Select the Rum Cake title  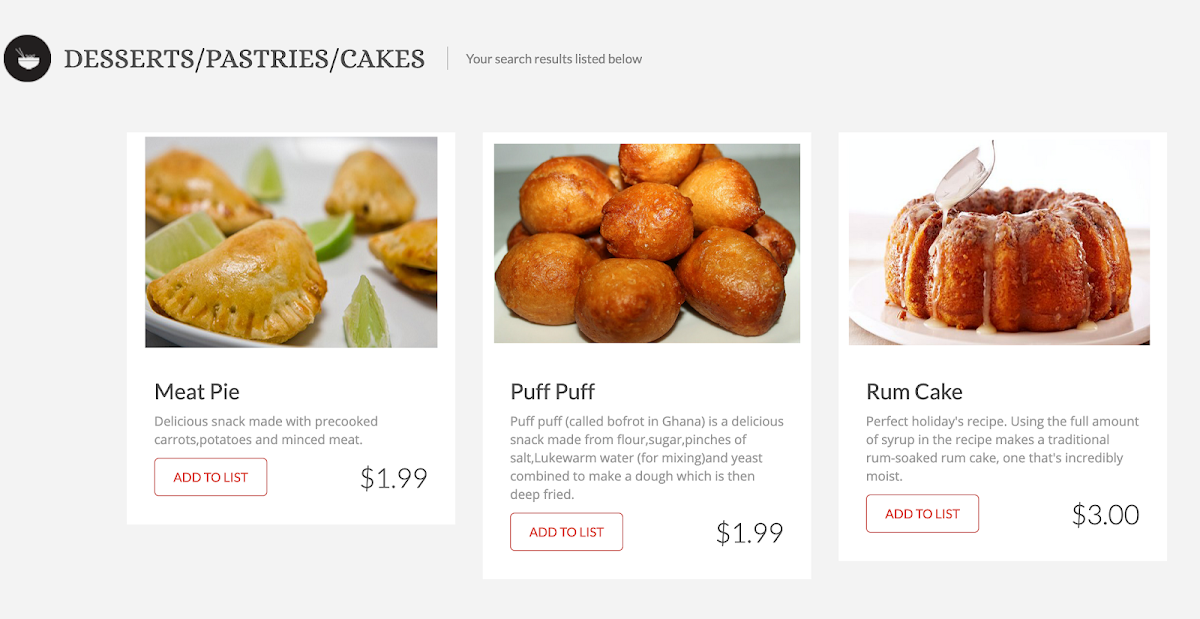tap(914, 391)
